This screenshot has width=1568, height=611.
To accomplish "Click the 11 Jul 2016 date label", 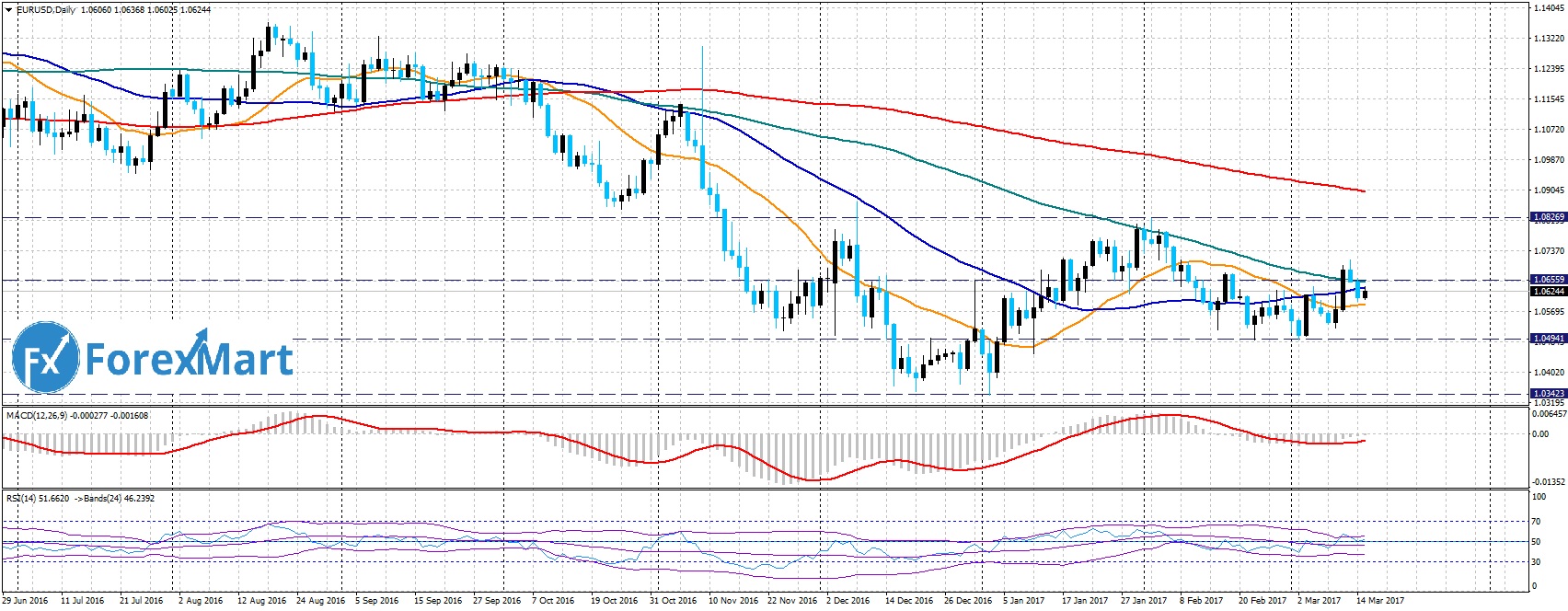I will point(83,602).
